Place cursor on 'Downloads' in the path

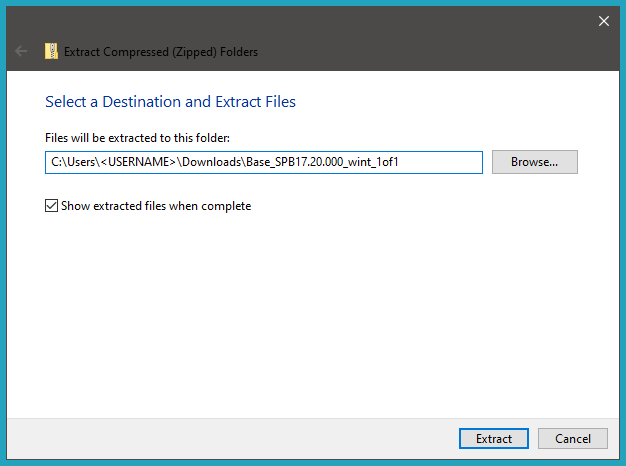pyautogui.click(x=212, y=162)
